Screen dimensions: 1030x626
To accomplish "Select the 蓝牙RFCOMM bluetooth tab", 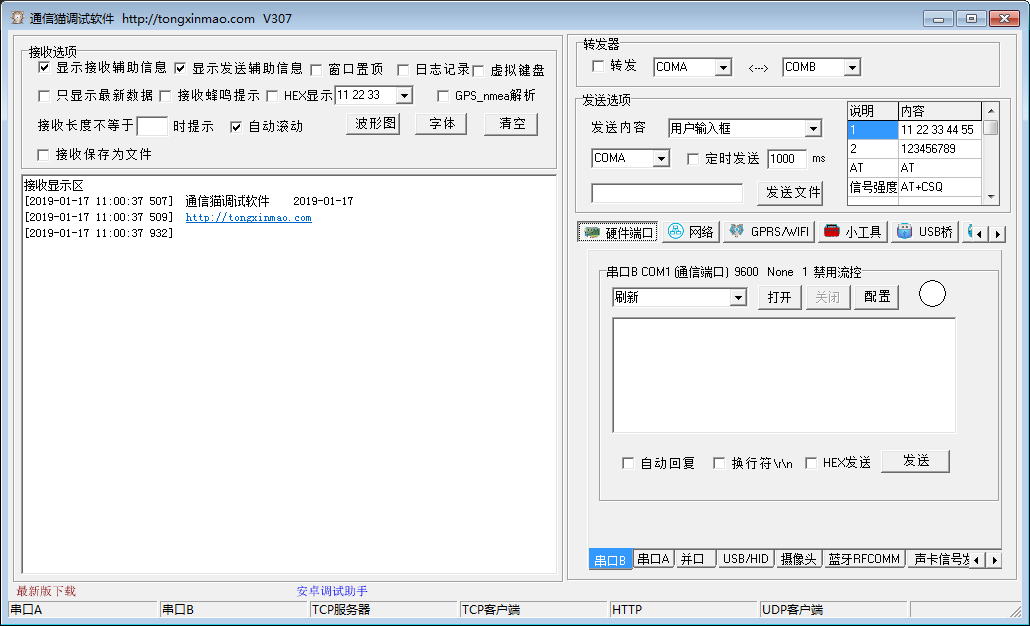I will pyautogui.click(x=864, y=559).
